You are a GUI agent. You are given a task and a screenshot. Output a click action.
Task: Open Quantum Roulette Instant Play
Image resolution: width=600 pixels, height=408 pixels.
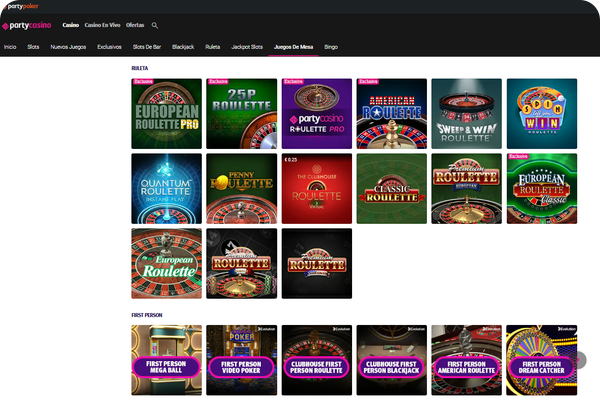166,189
